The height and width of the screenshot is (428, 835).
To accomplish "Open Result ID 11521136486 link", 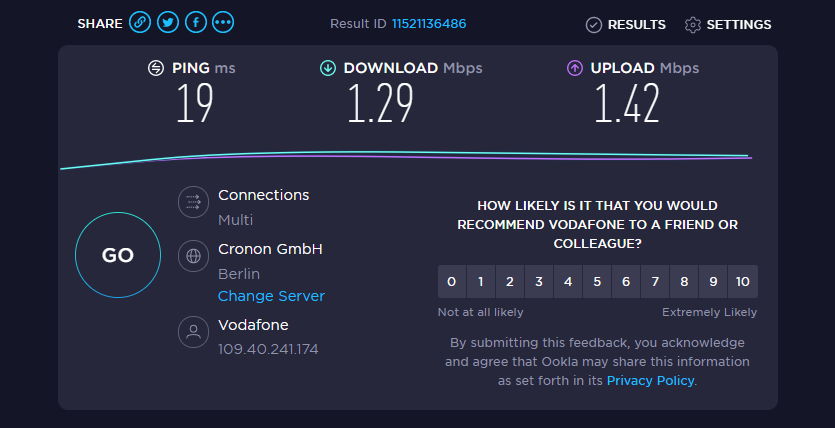I will click(x=429, y=24).
